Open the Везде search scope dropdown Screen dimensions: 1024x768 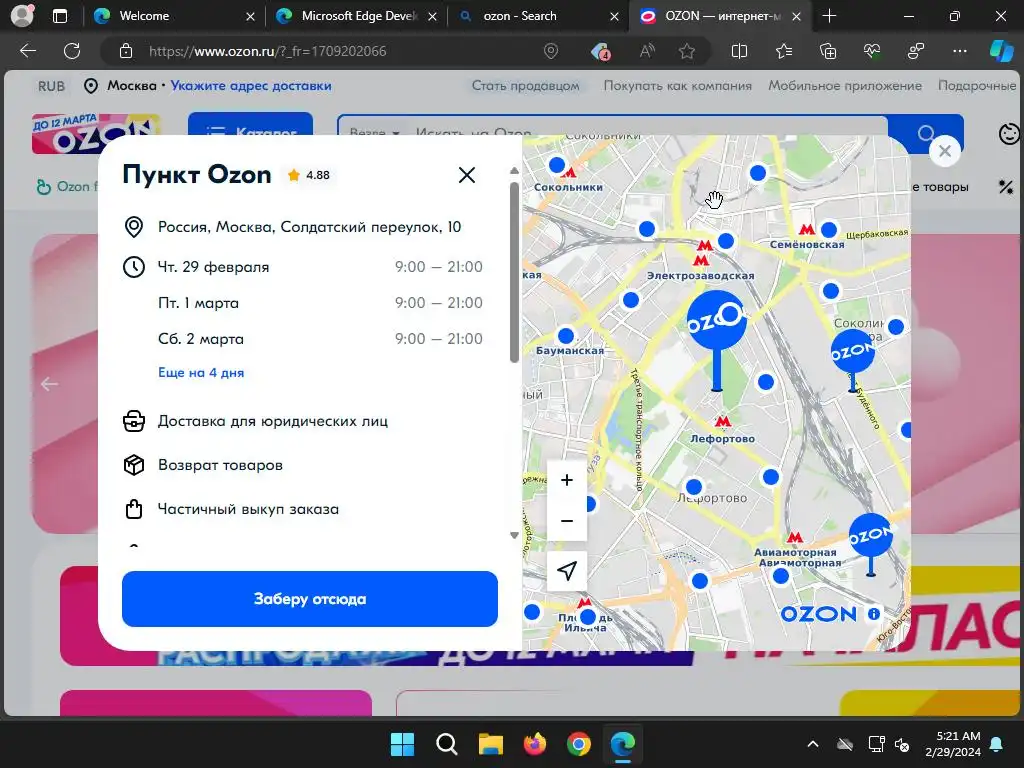pos(374,132)
